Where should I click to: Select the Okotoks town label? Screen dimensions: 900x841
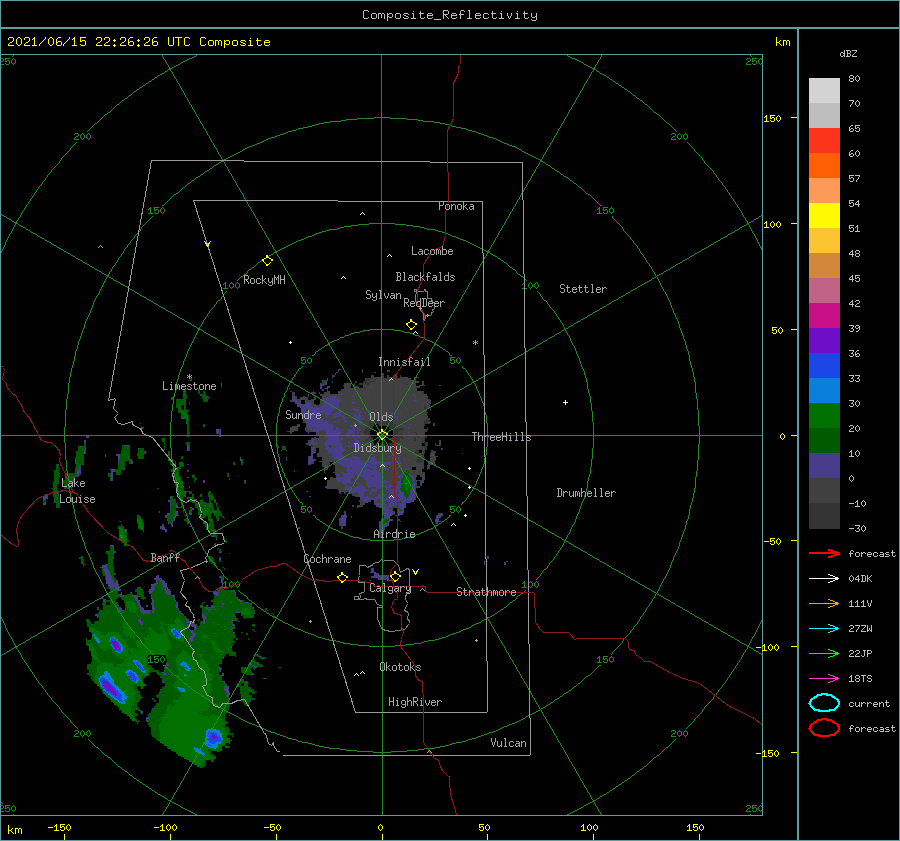point(400,666)
